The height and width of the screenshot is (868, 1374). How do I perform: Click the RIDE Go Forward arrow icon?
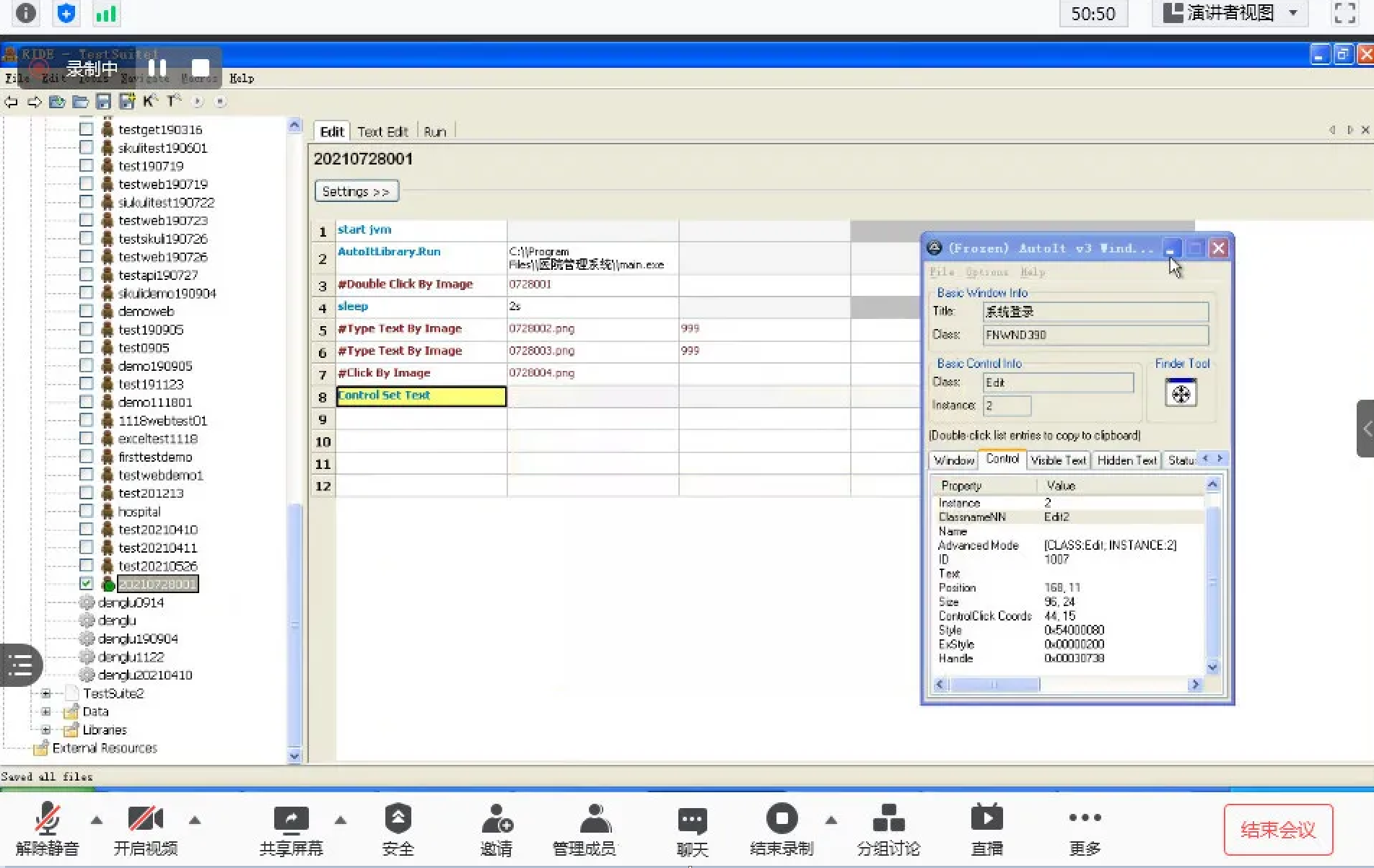tap(34, 102)
